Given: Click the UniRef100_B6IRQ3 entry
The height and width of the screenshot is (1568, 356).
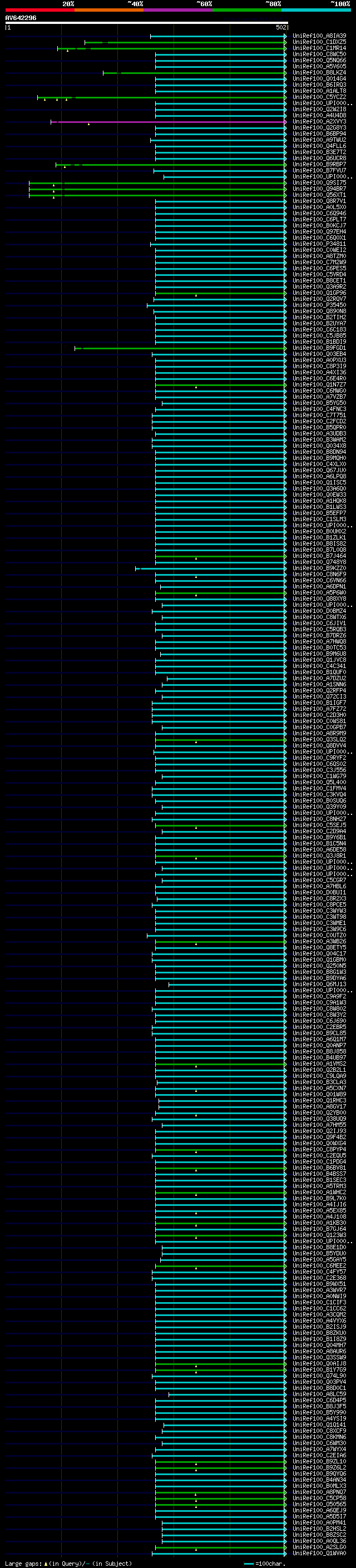Looking at the screenshot, I should [319, 85].
